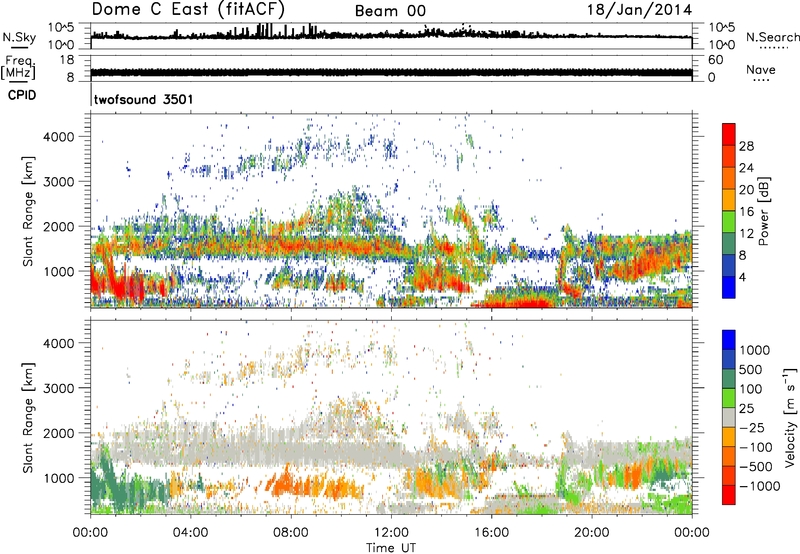The height and width of the screenshot is (554, 800).
Task: Click the "04:00" time tick label
Action: pyautogui.click(x=191, y=533)
